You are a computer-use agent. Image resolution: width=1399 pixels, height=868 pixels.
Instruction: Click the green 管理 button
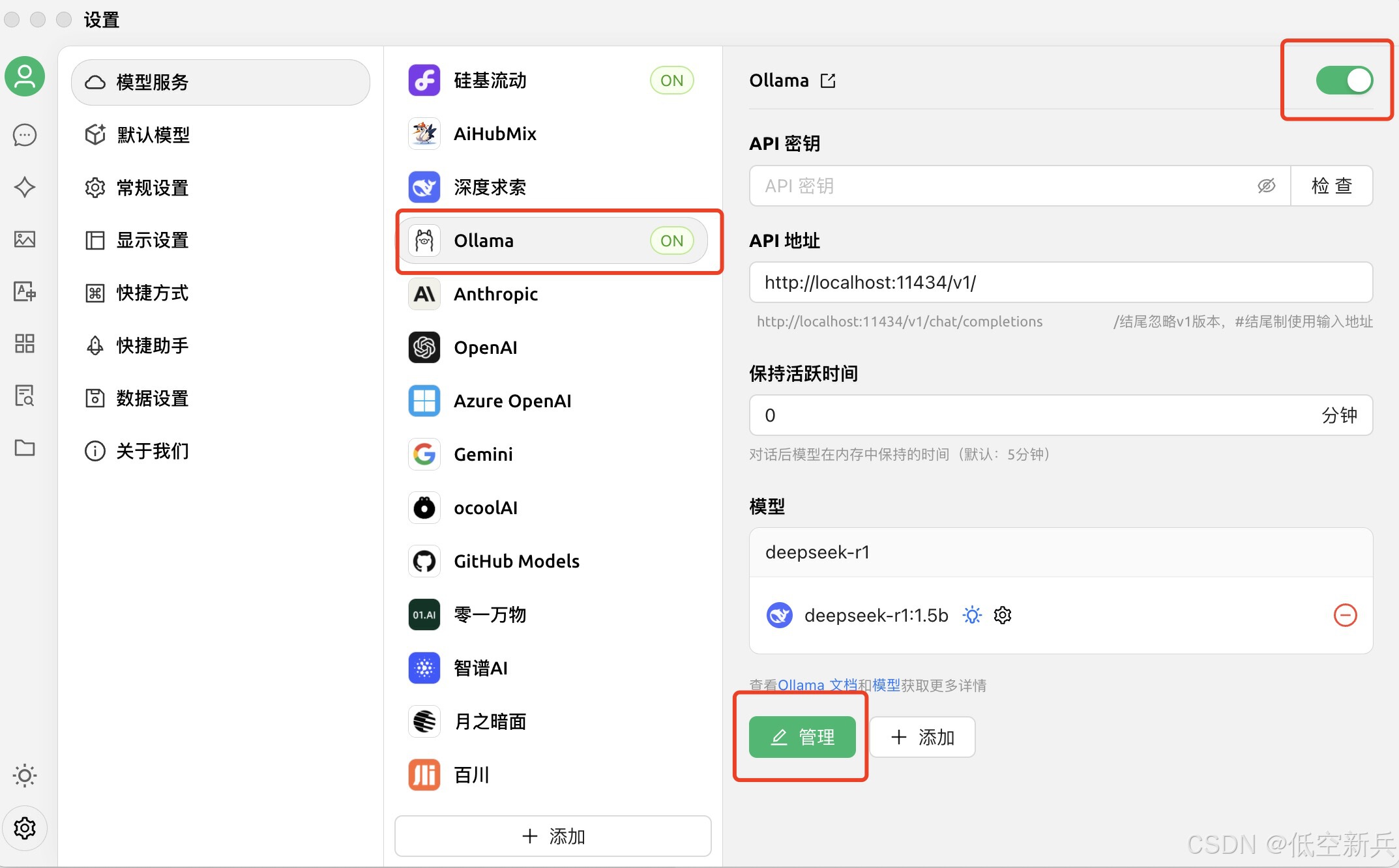[802, 737]
